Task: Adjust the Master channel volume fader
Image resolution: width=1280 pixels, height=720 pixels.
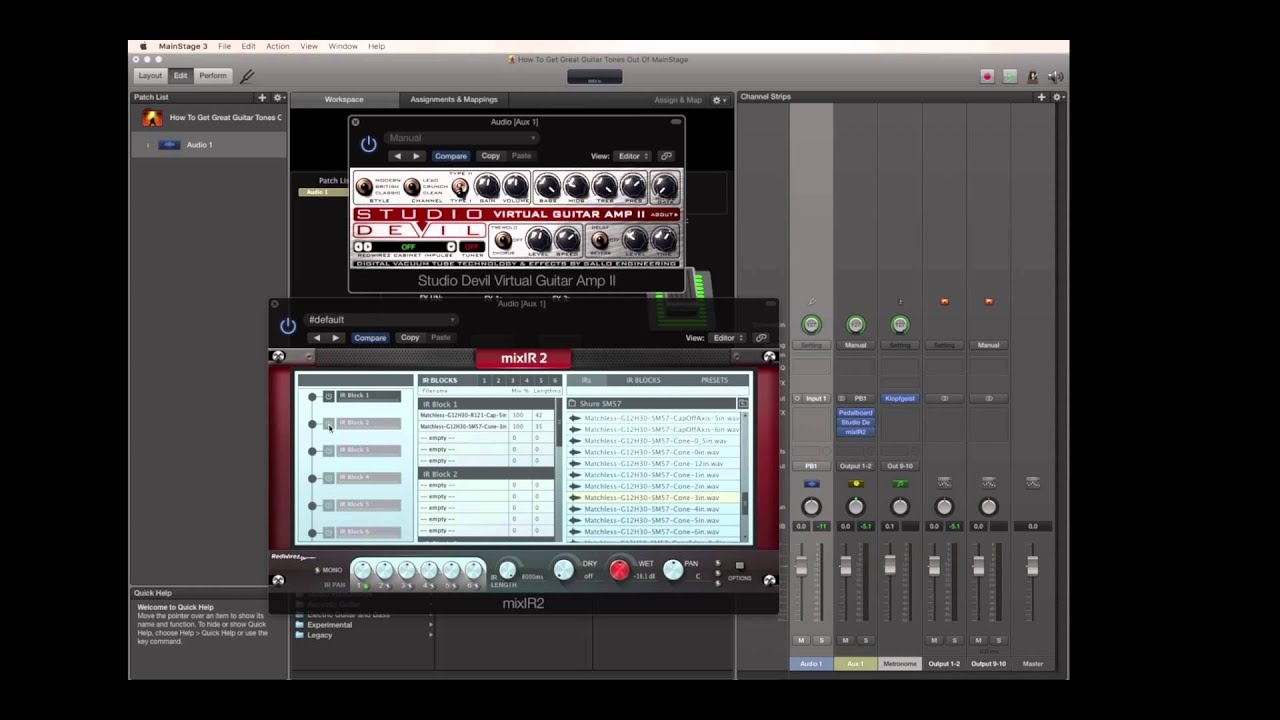Action: pyautogui.click(x=1032, y=567)
